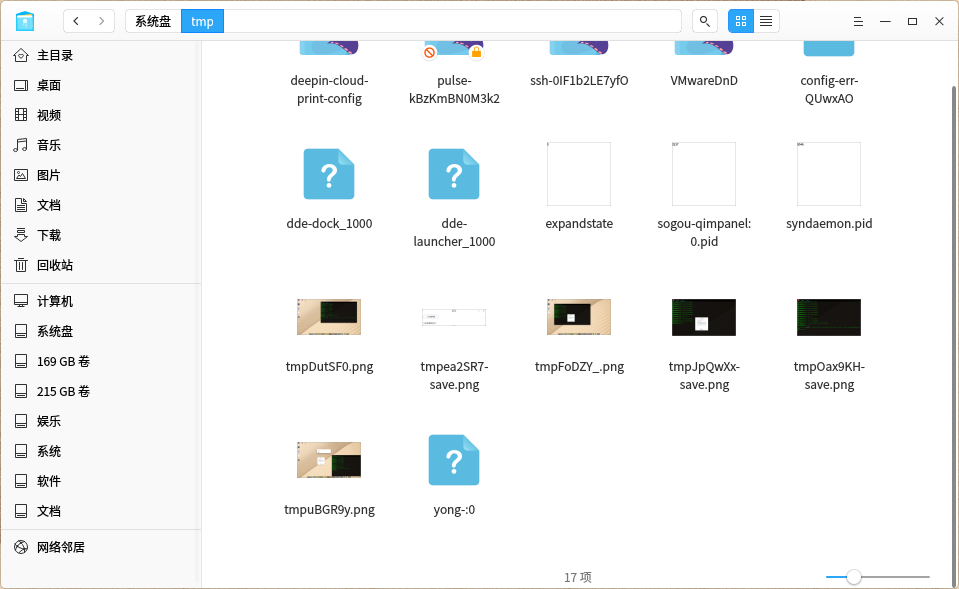This screenshot has width=959, height=589.
Task: Click the pulse-kBzKmBN0M3k2 folder name
Action: (x=454, y=89)
